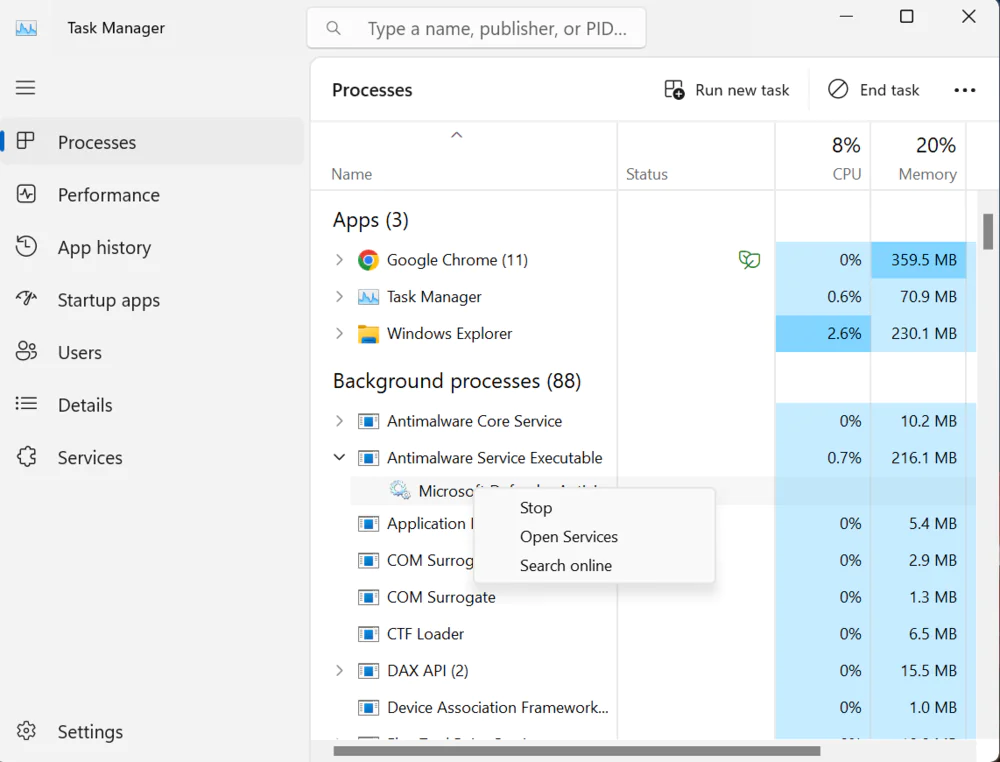Expand the Task Manager process group

[339, 297]
